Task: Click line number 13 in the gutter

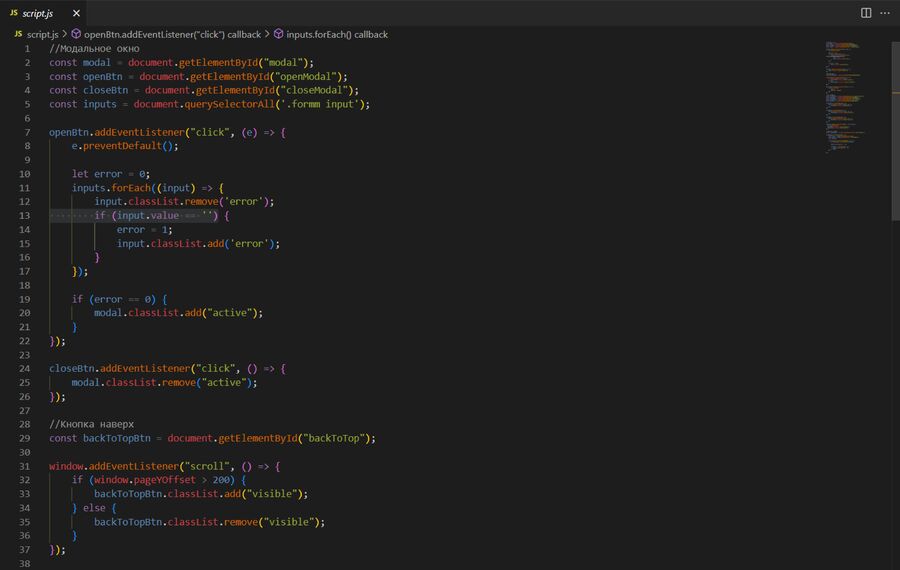Action: point(26,215)
